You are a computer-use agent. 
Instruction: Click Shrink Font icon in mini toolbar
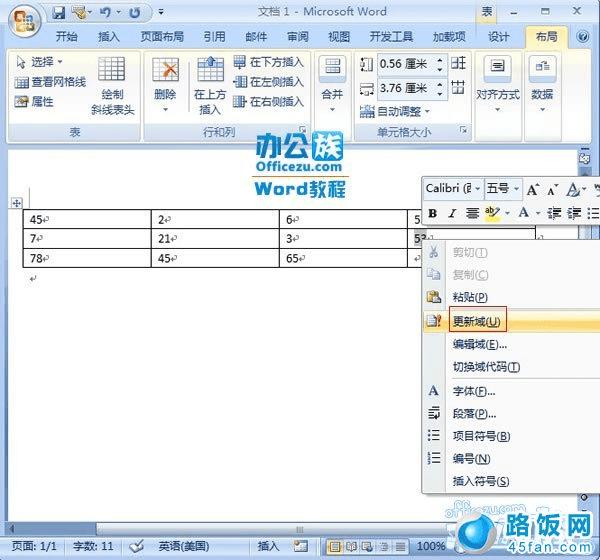pos(552,189)
